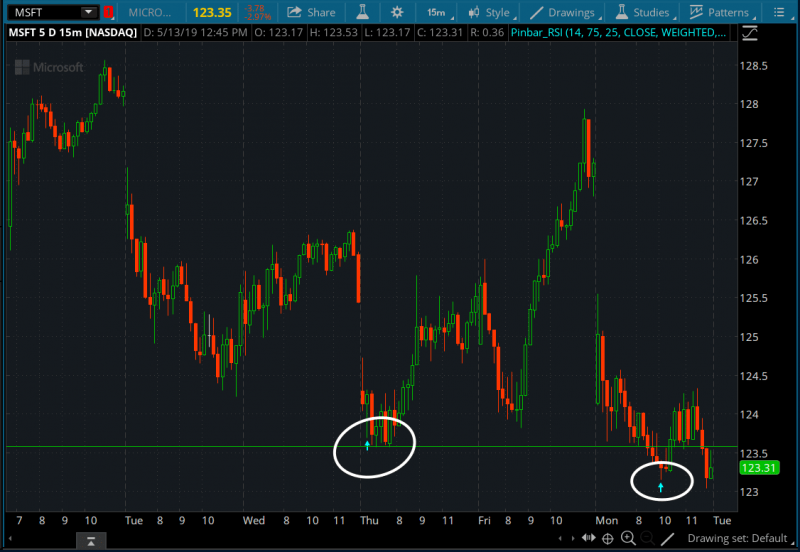Open the Style menu
The image size is (800, 552).
pyautogui.click(x=492, y=12)
